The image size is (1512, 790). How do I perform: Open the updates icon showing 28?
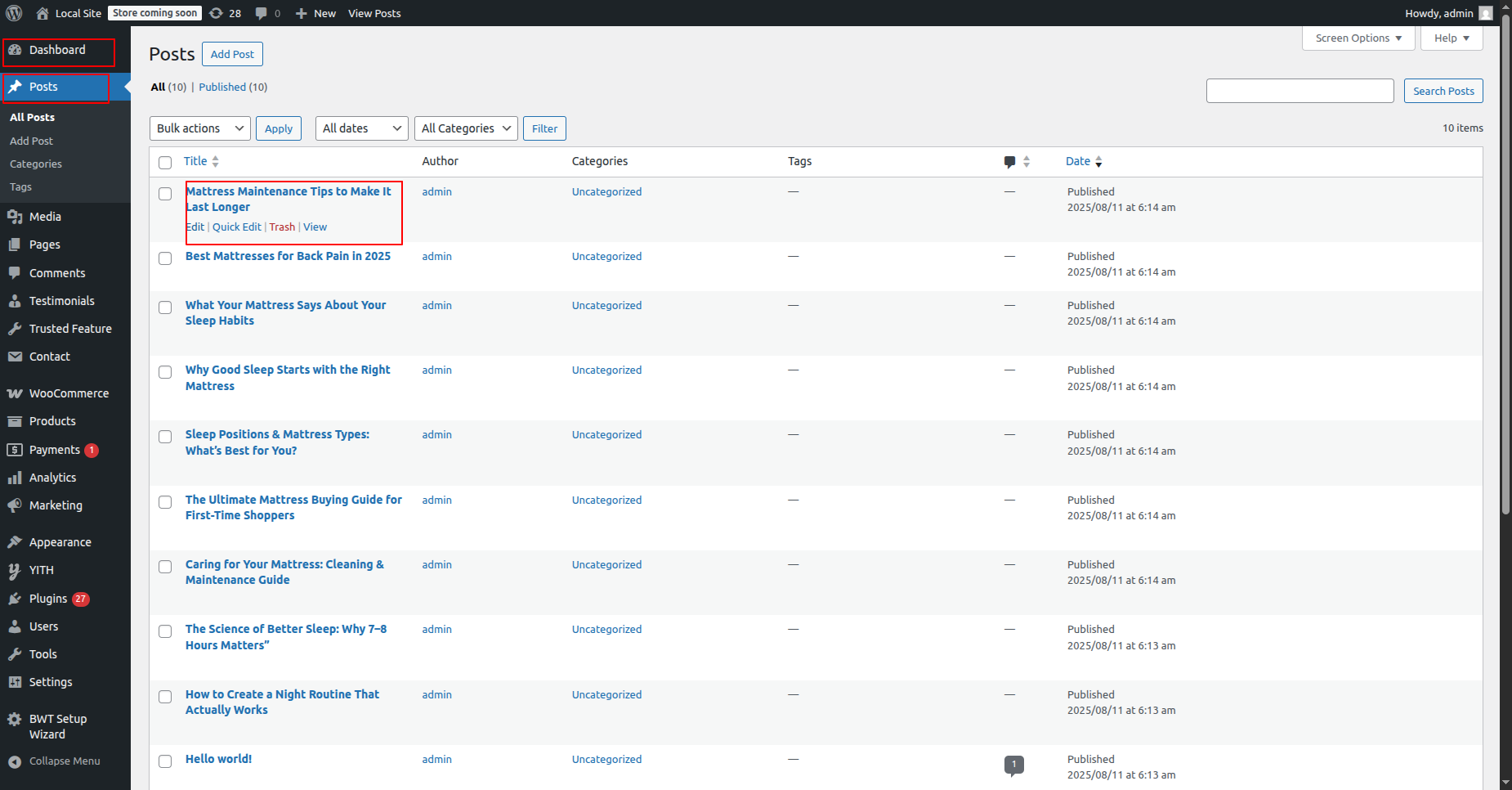(x=217, y=13)
